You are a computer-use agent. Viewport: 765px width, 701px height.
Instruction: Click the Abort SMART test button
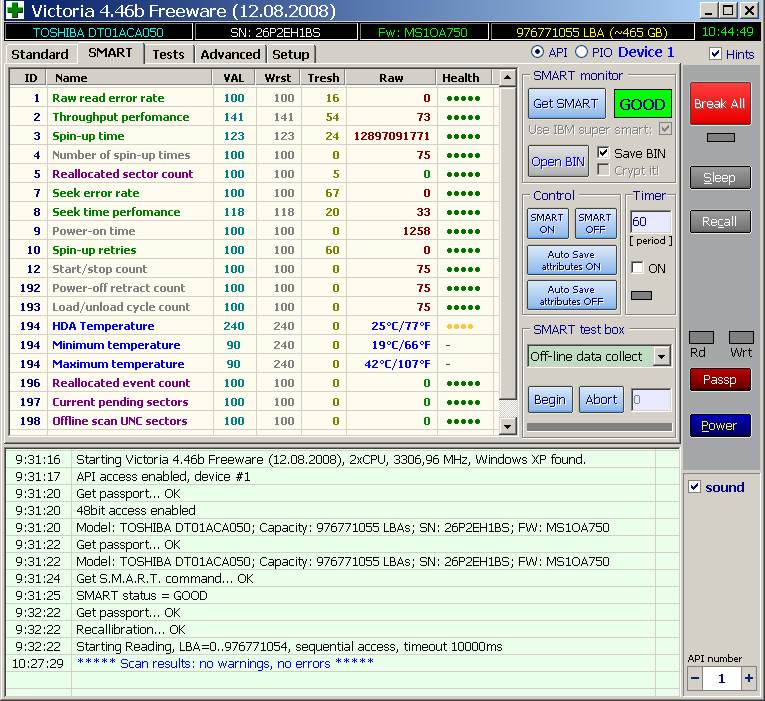point(602,400)
